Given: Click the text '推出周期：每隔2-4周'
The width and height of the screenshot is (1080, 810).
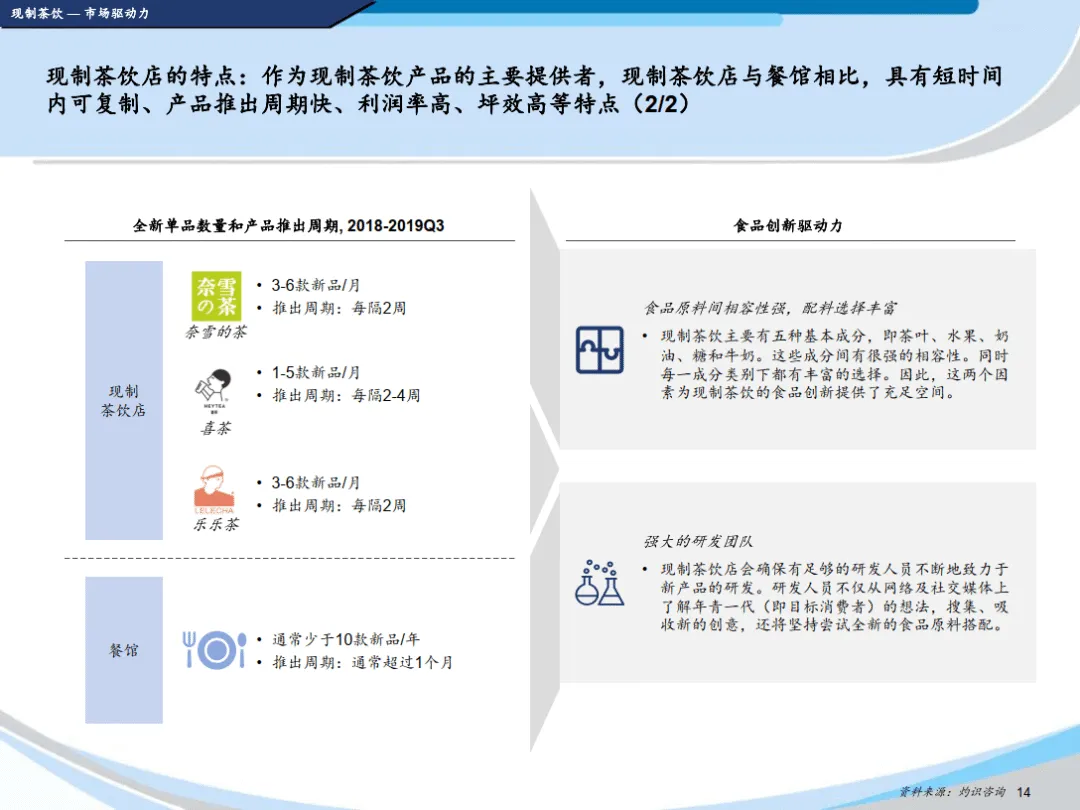Looking at the screenshot, I should click(346, 395).
